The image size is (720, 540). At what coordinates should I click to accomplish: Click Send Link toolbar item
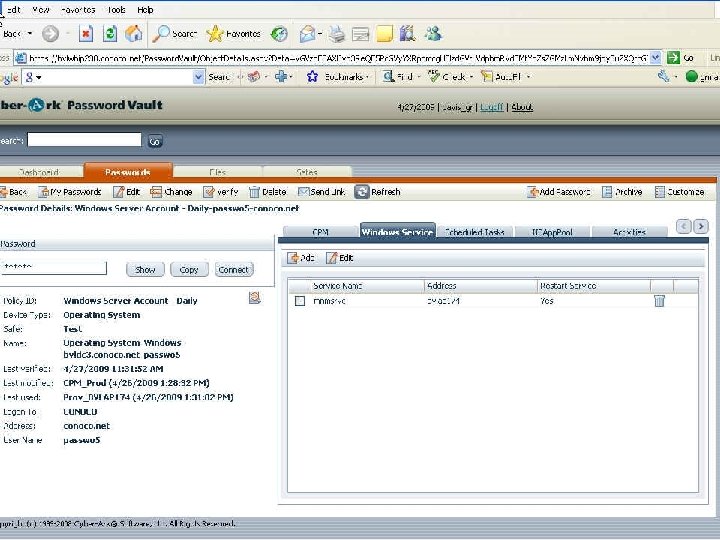click(321, 191)
